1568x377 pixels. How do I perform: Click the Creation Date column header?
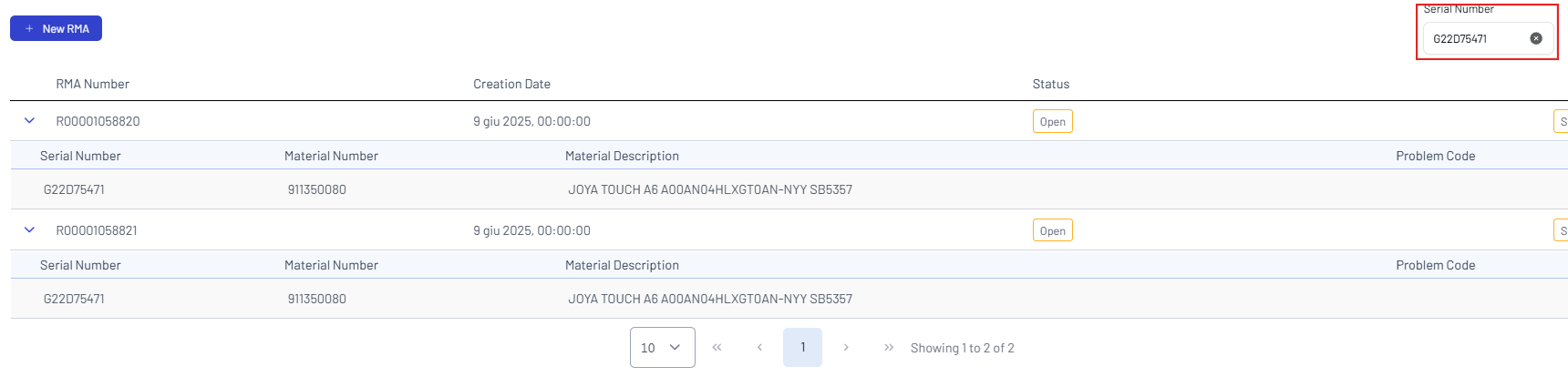511,84
